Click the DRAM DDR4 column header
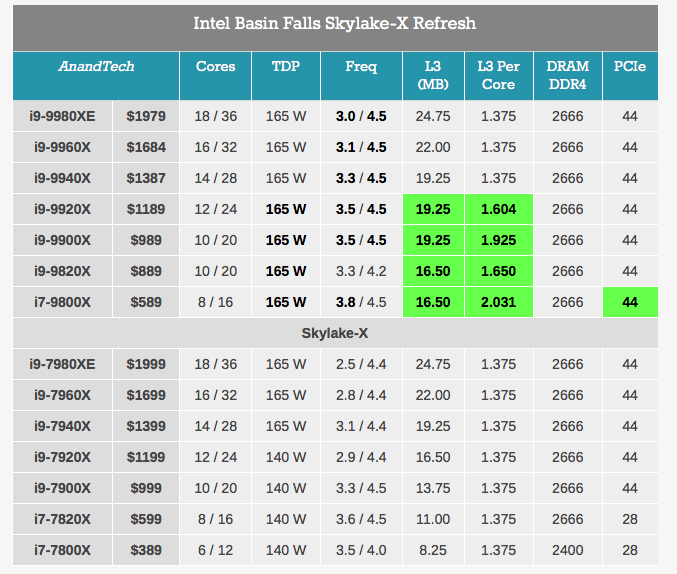The width and height of the screenshot is (677, 574). point(568,76)
